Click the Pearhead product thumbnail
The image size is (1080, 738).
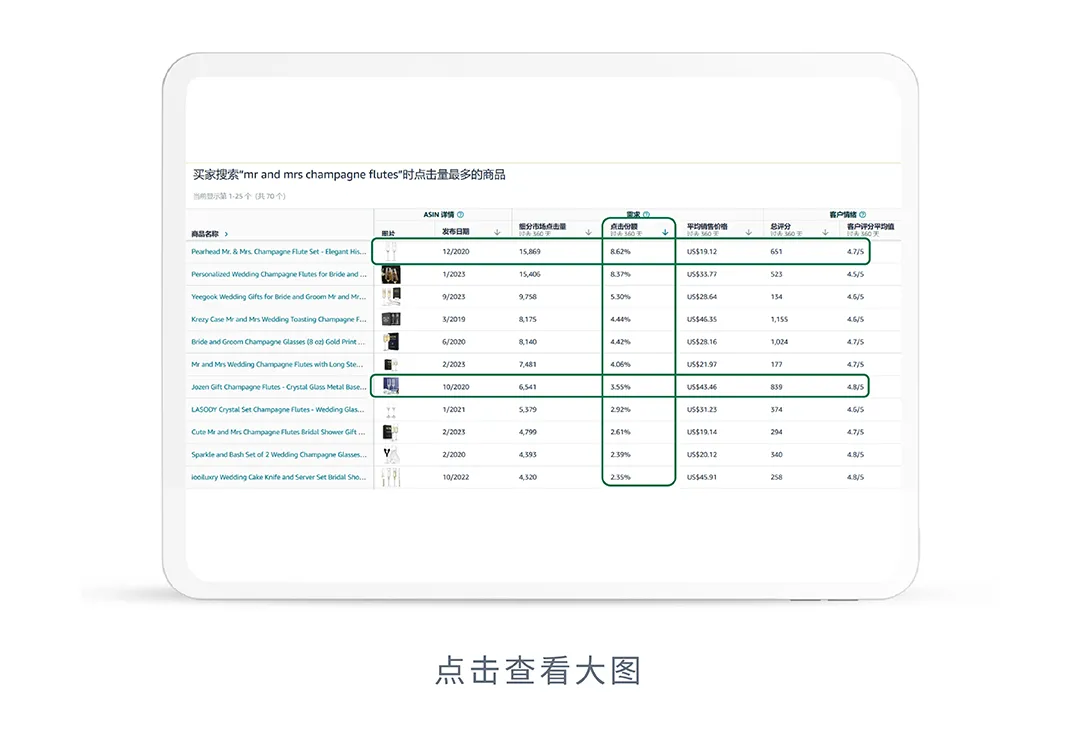(x=391, y=252)
